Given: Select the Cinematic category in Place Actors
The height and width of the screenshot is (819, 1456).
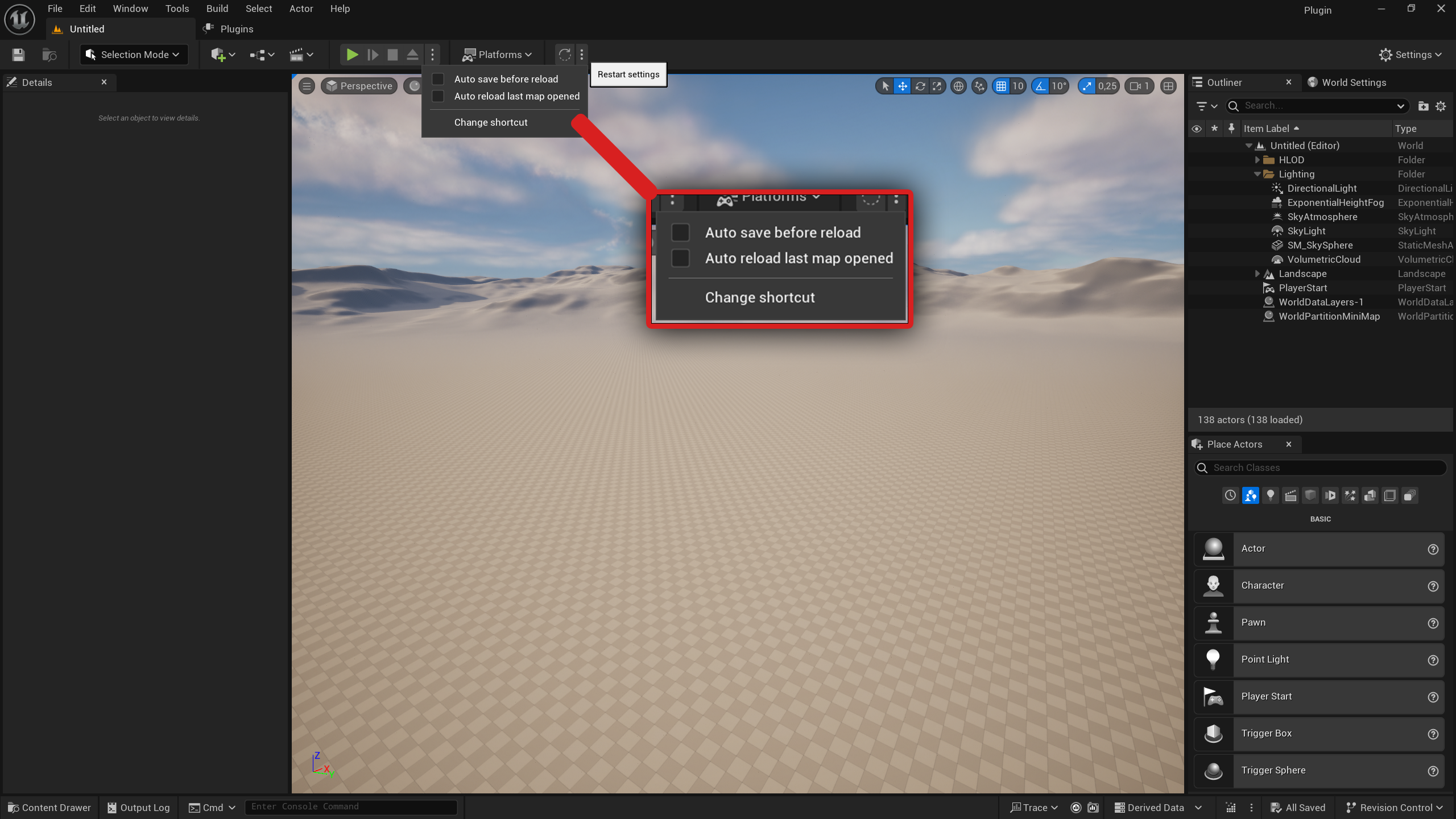Looking at the screenshot, I should (x=1291, y=495).
